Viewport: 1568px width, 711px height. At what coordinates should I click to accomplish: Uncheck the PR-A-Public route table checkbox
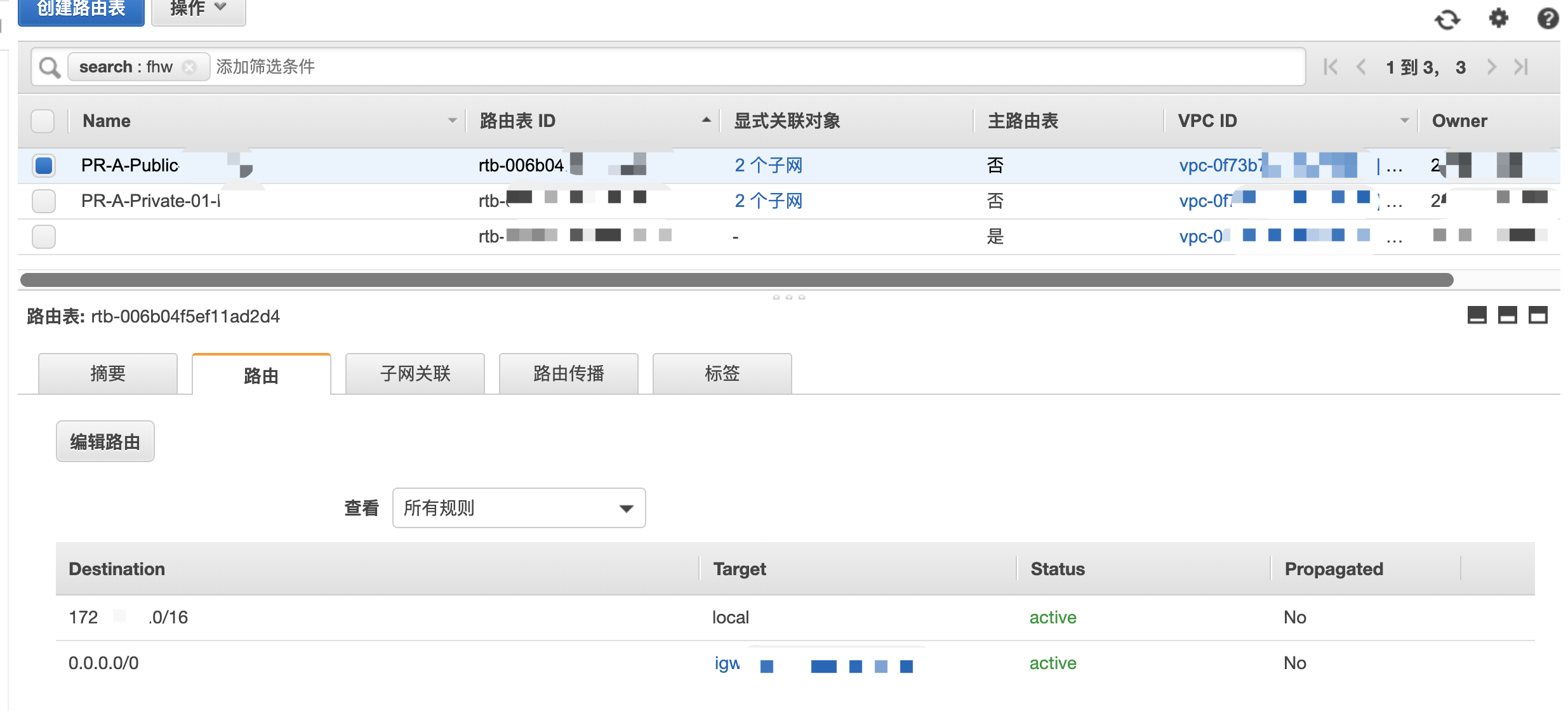pyautogui.click(x=43, y=166)
